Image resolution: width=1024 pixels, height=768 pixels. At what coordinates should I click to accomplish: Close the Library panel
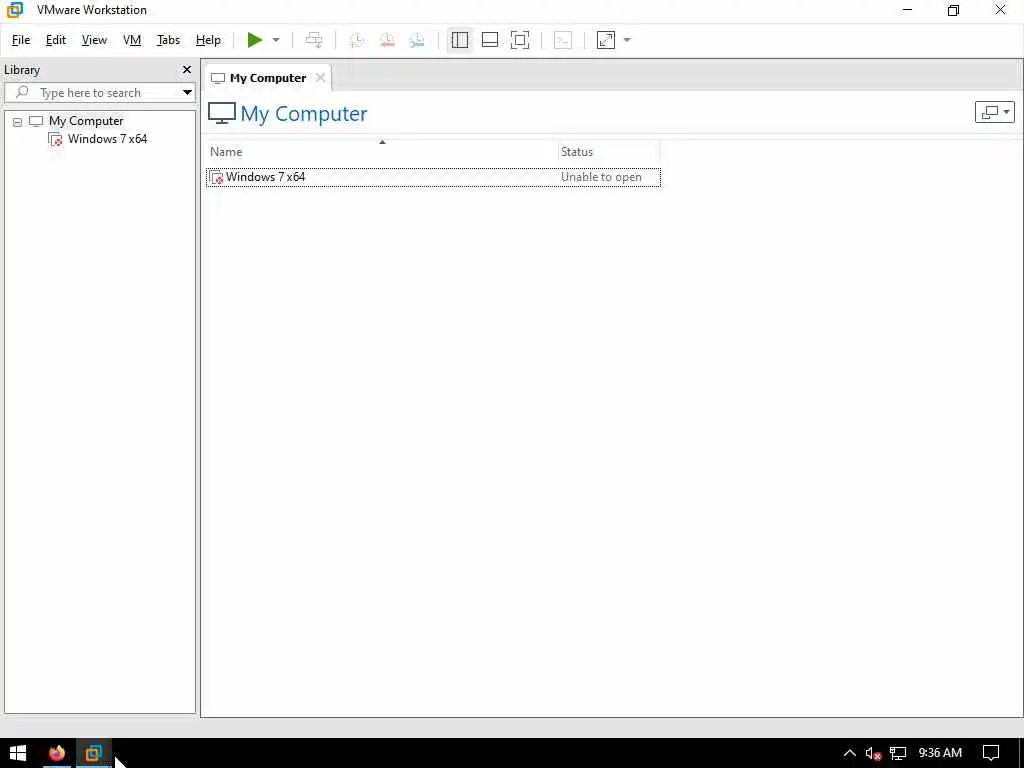pyautogui.click(x=187, y=70)
